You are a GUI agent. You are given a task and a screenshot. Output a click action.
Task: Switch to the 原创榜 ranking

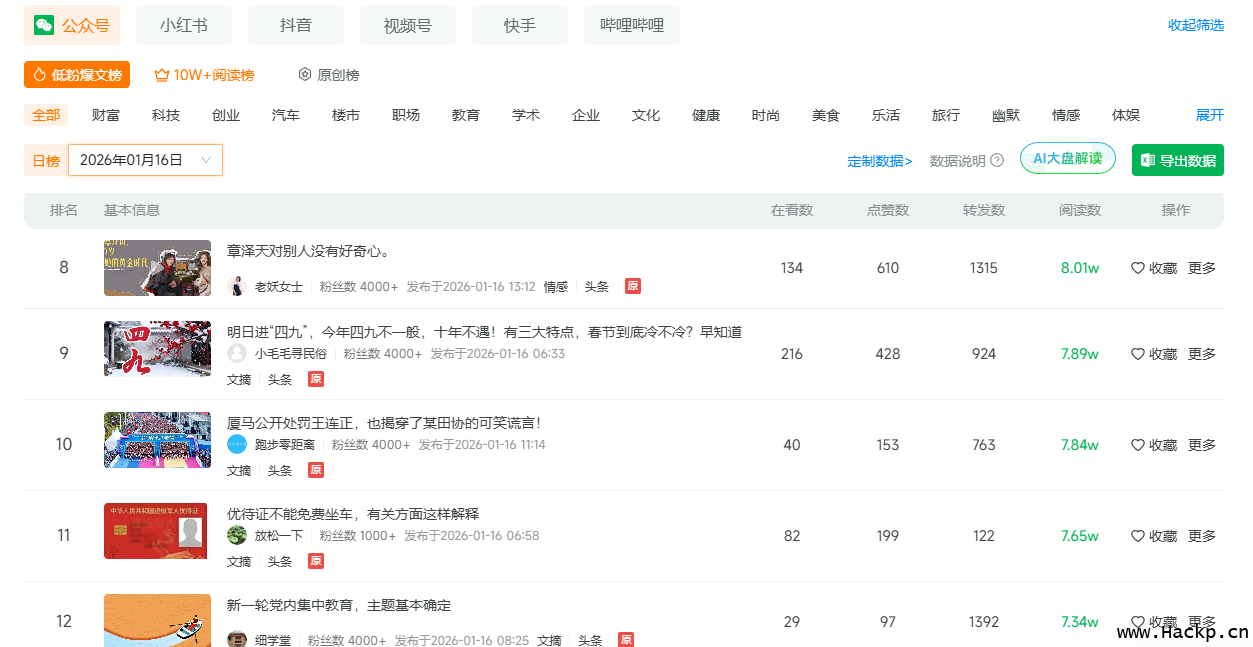tap(328, 75)
